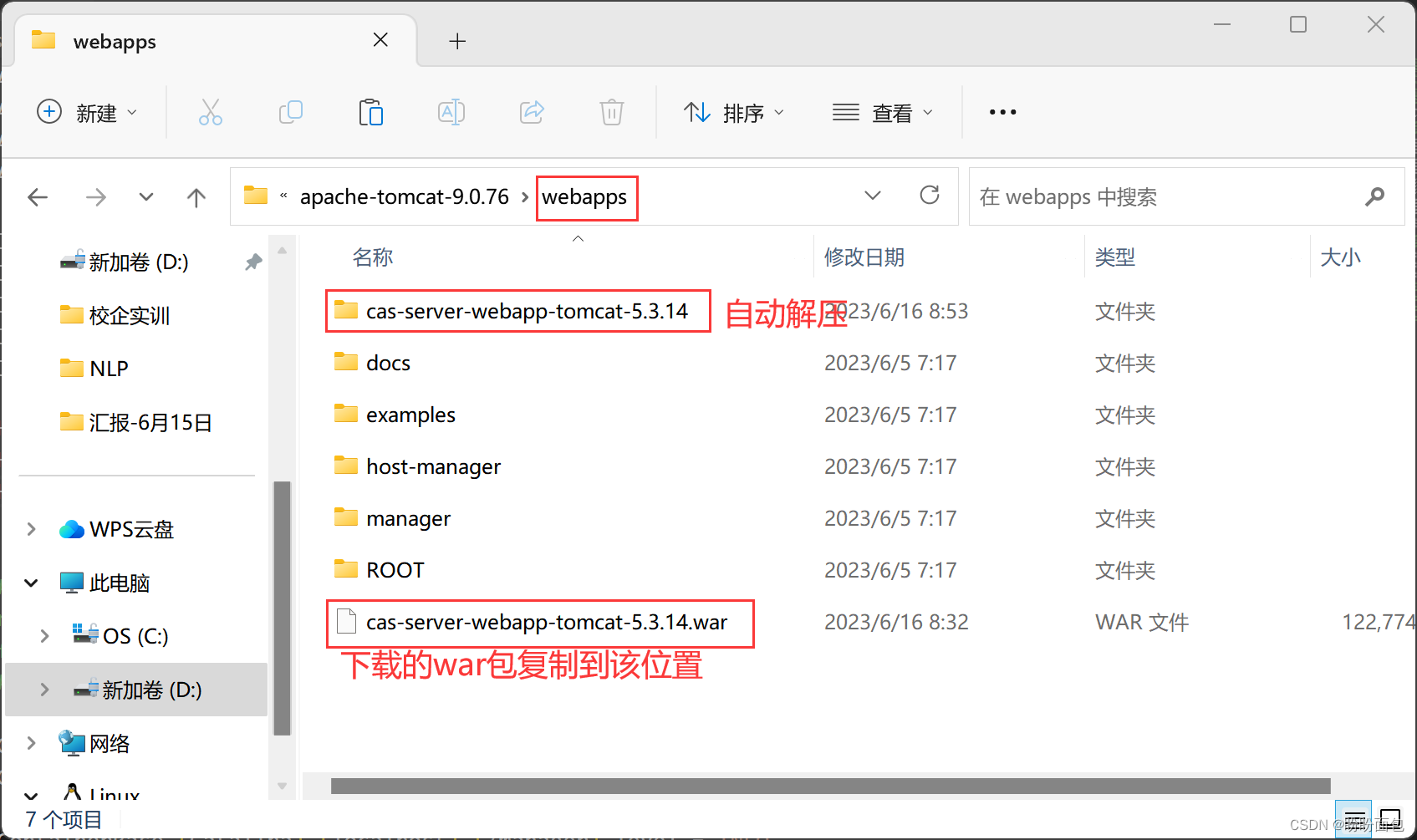Click the Paste clipboard icon
This screenshot has width=1417, height=840.
point(370,112)
